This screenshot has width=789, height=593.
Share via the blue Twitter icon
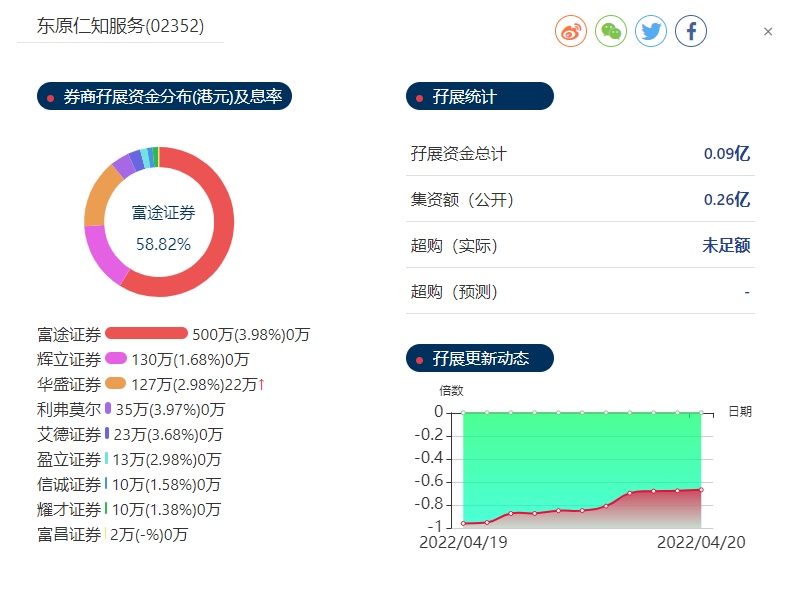[651, 31]
